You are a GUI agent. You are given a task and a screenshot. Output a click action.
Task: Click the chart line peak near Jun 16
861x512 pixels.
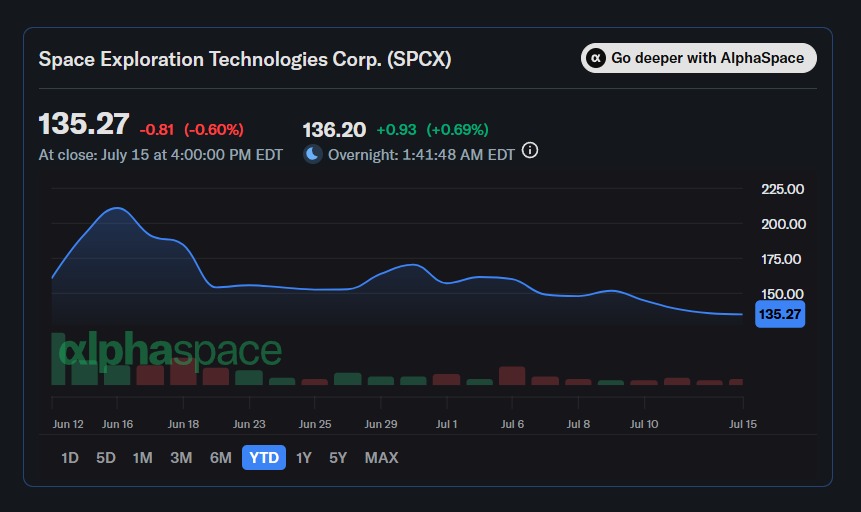point(117,208)
